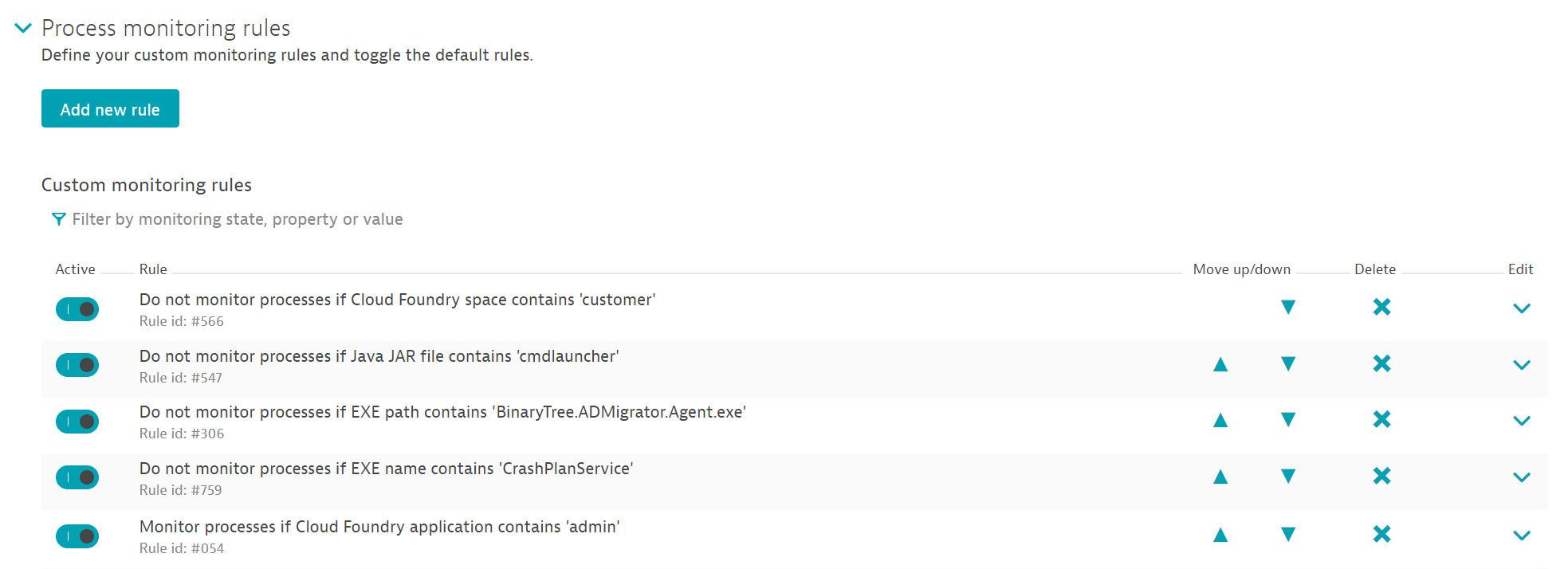Focus the filter by monitoring state field
1568x569 pixels.
tap(238, 219)
